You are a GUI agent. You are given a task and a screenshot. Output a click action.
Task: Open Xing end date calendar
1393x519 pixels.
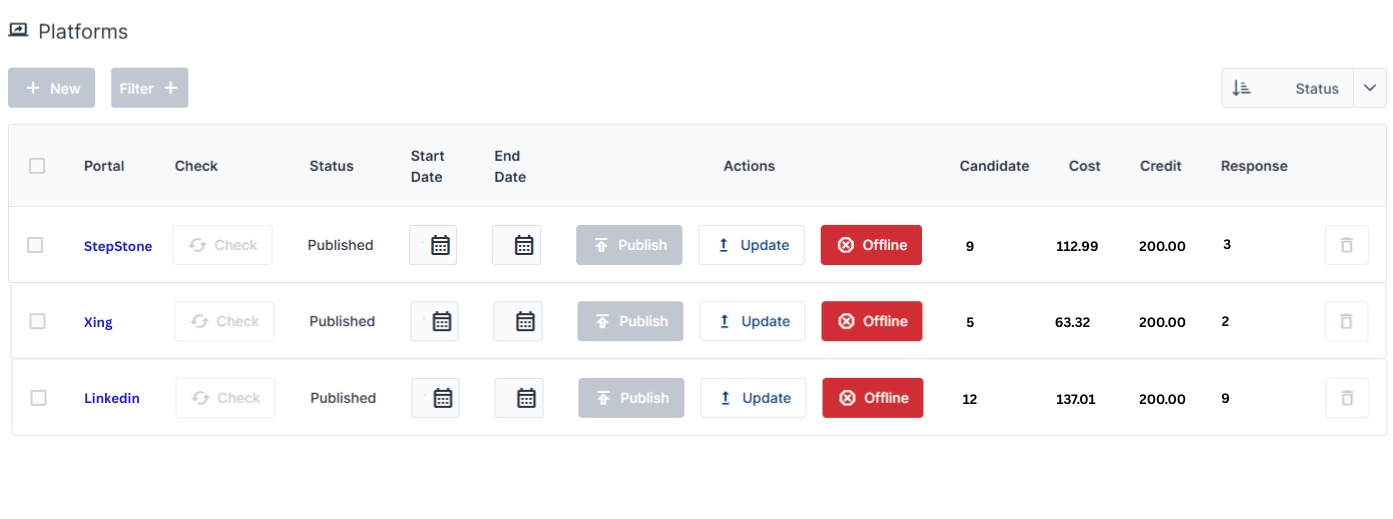pos(518,321)
